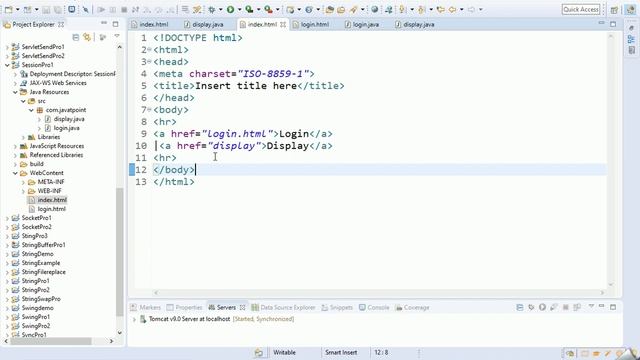The width and height of the screenshot is (640, 360).
Task: Open the Markers view tab
Action: [146, 307]
